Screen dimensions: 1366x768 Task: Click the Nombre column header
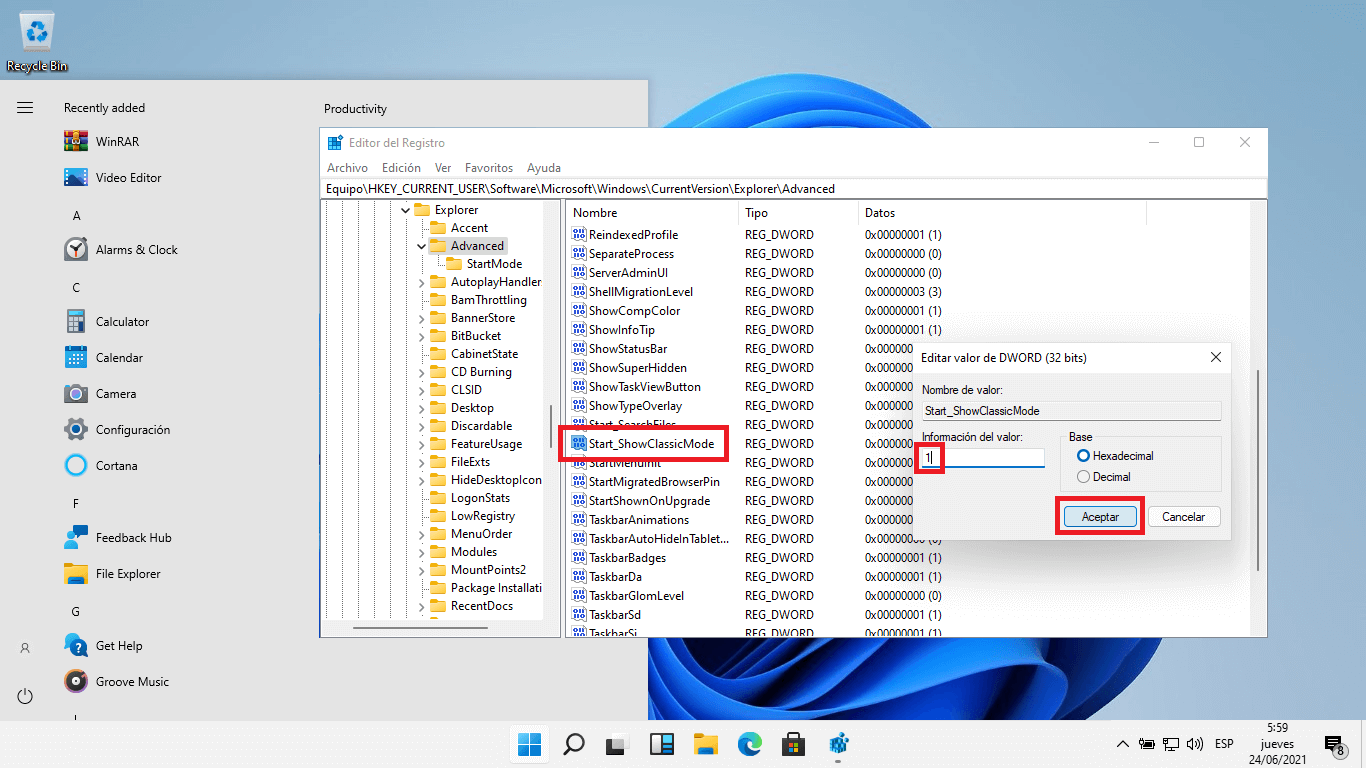pyautogui.click(x=653, y=213)
